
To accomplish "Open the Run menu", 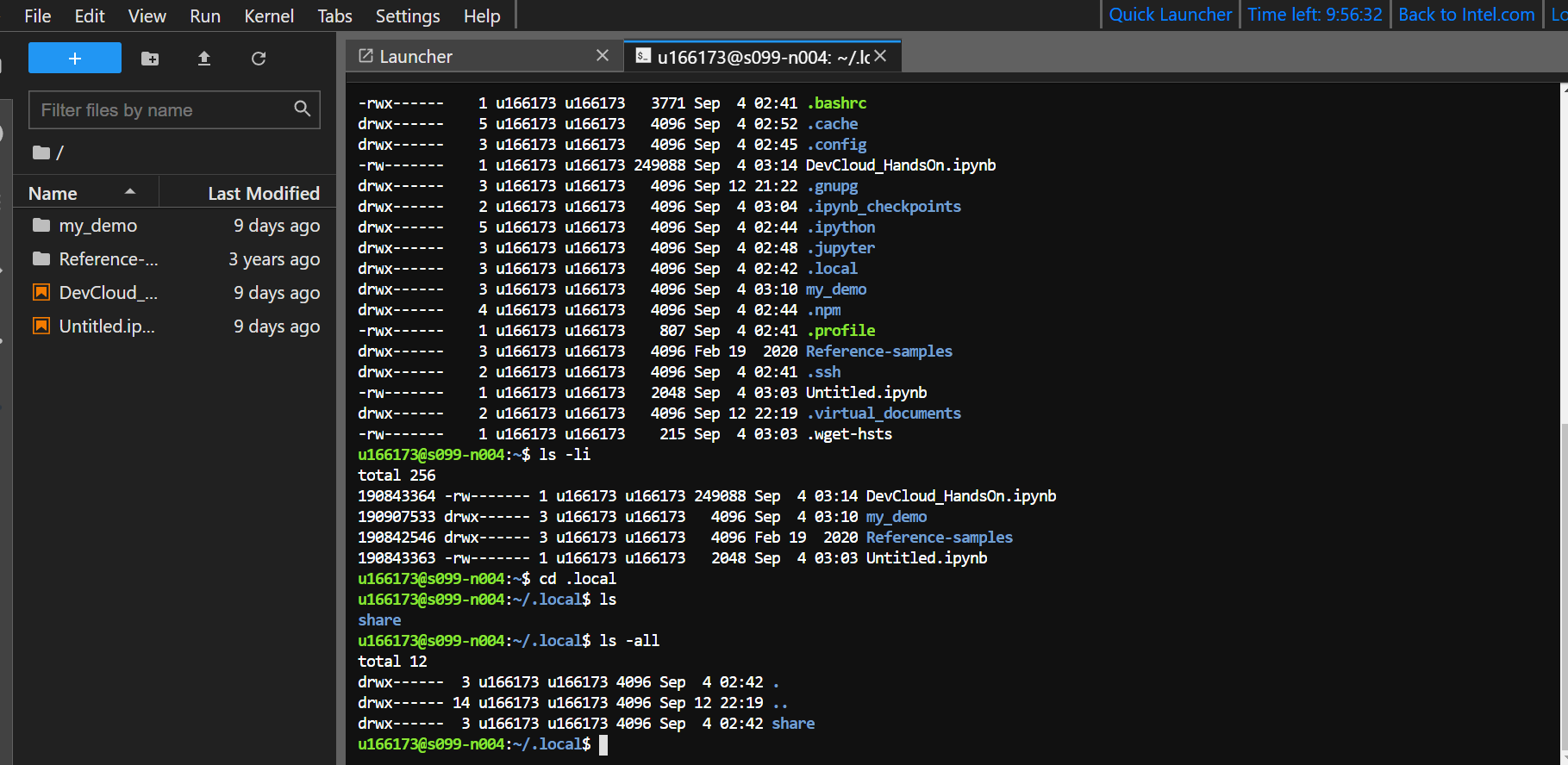I will (x=205, y=16).
